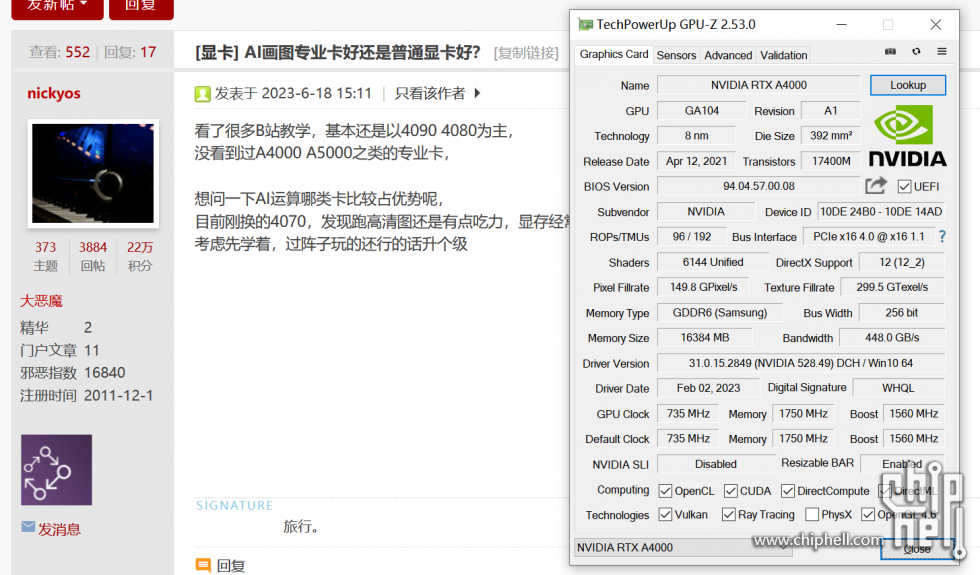Expand the new post dropdown arrow
Image resolution: width=980 pixels, height=575 pixels.
coord(84,4)
